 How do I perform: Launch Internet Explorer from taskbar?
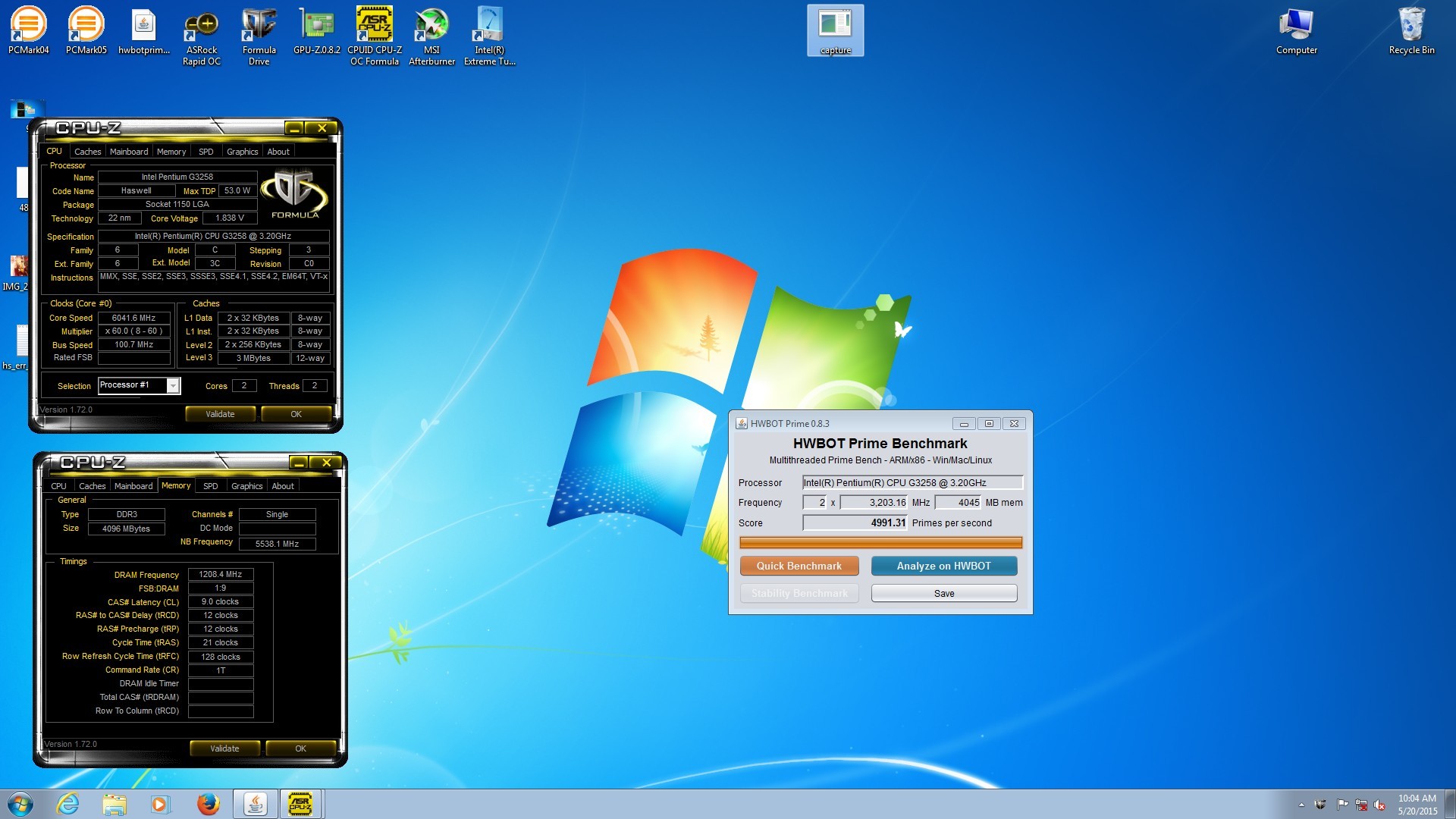pos(68,804)
